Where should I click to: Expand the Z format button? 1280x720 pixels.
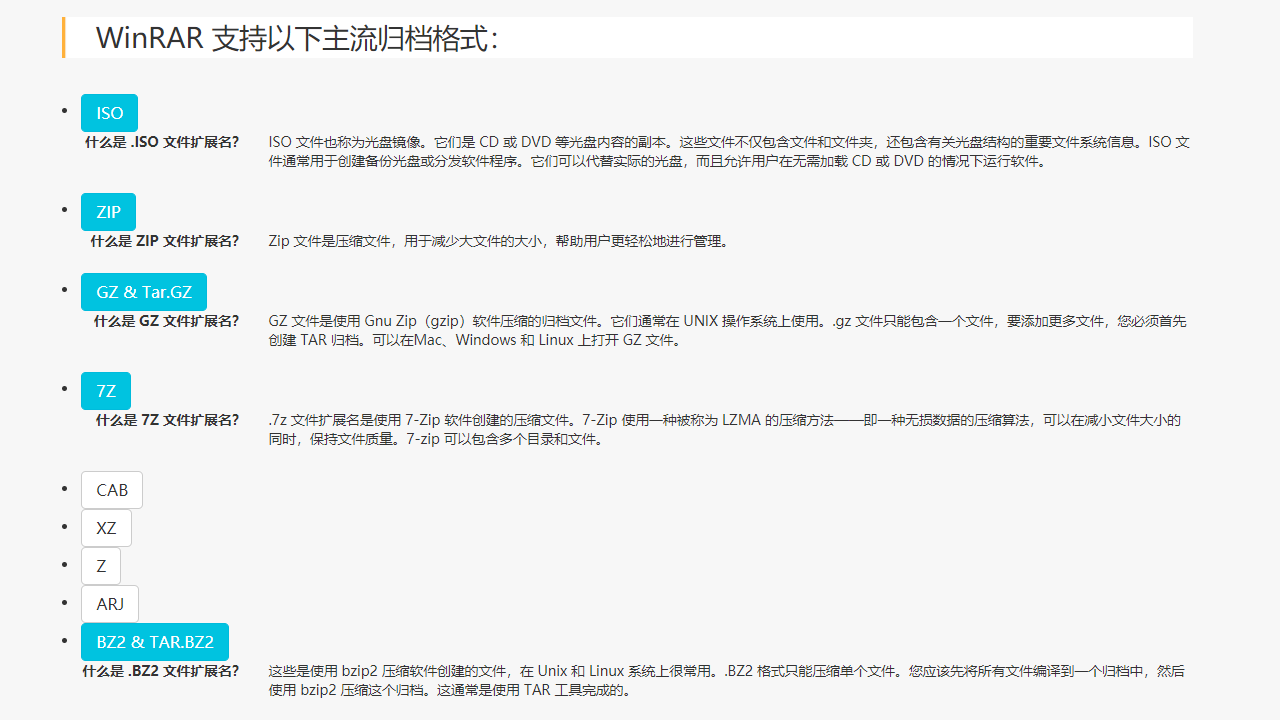coord(101,566)
